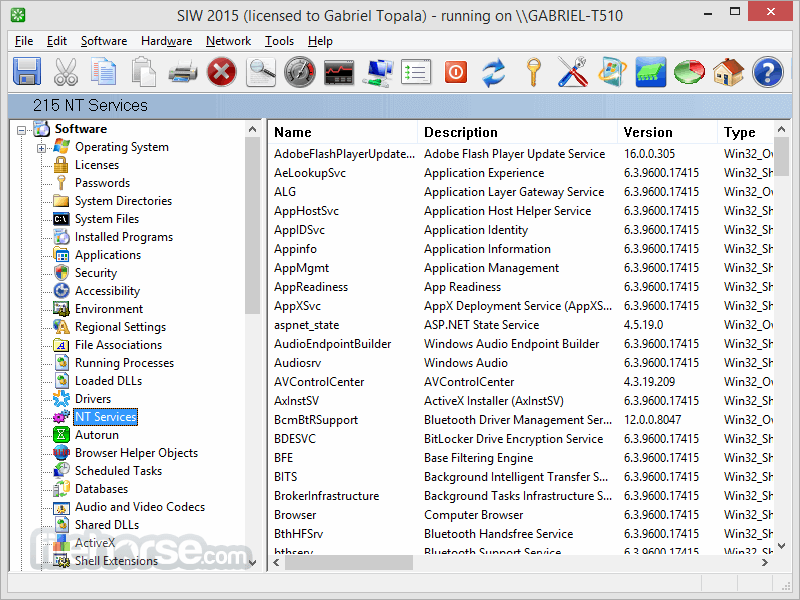This screenshot has height=600, width=800.
Task: Open the Software menu
Action: [x=104, y=41]
